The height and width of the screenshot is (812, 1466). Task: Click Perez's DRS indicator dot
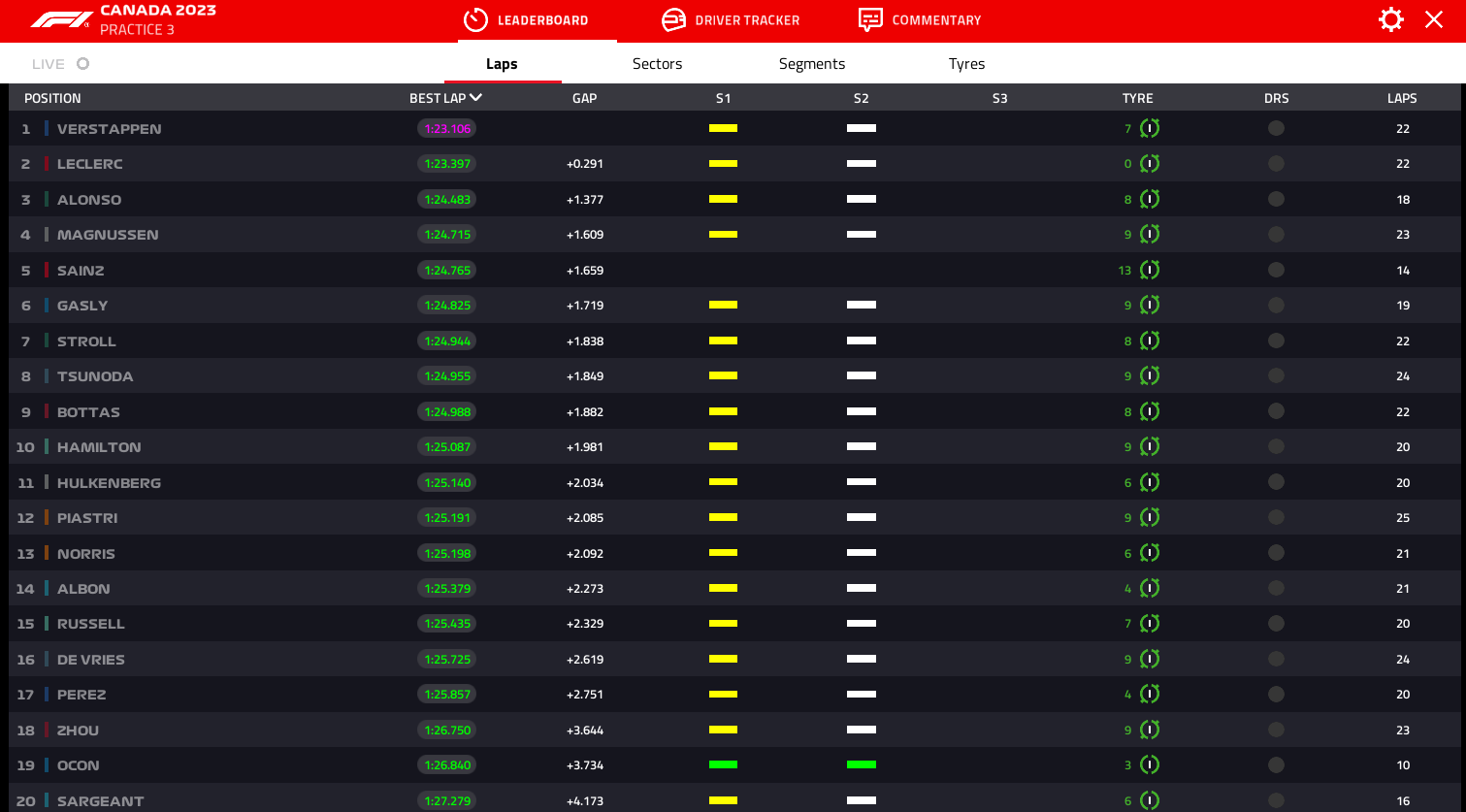pyautogui.click(x=1276, y=694)
